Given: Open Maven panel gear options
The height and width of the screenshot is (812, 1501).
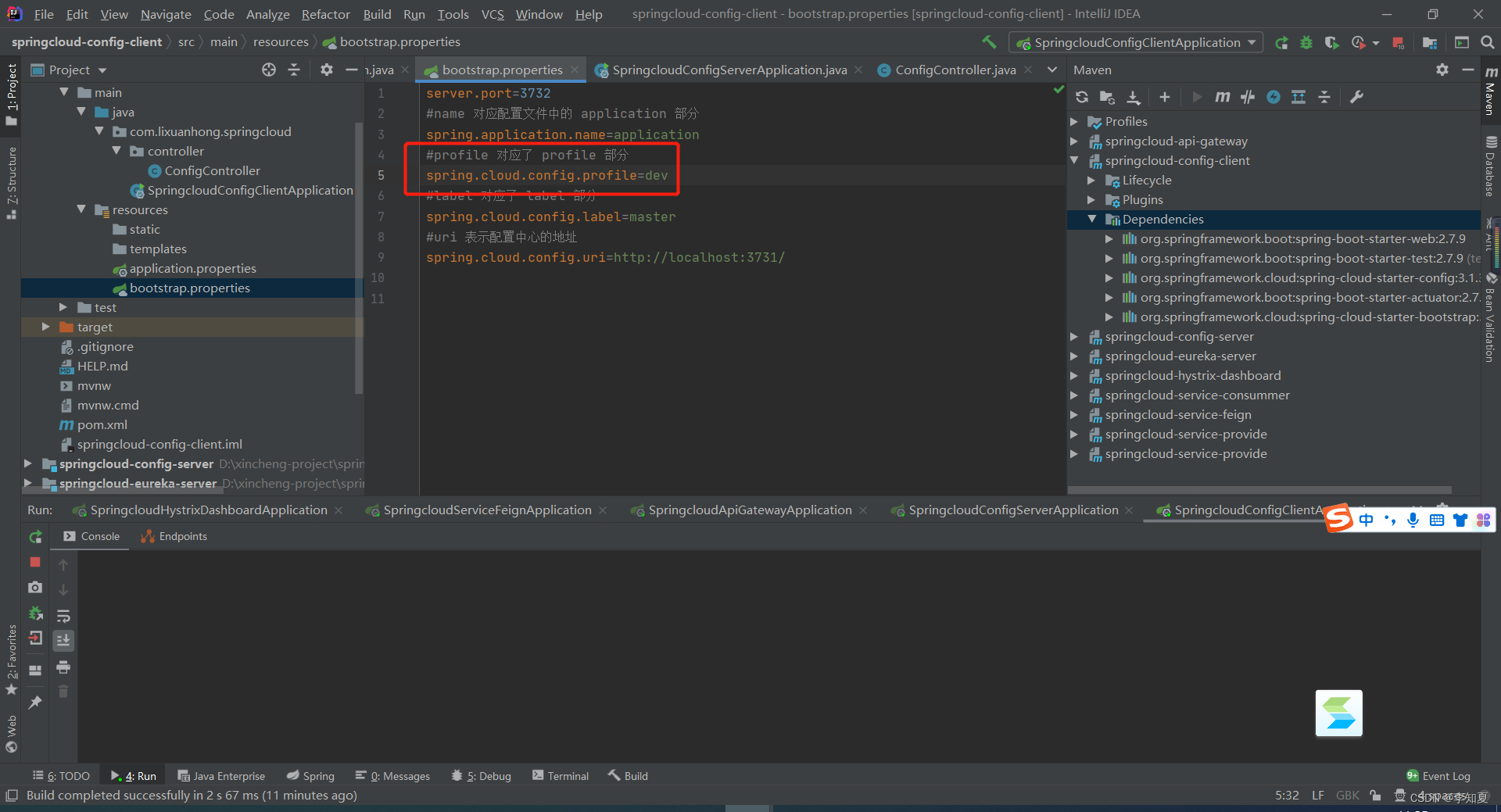Looking at the screenshot, I should click(1442, 70).
